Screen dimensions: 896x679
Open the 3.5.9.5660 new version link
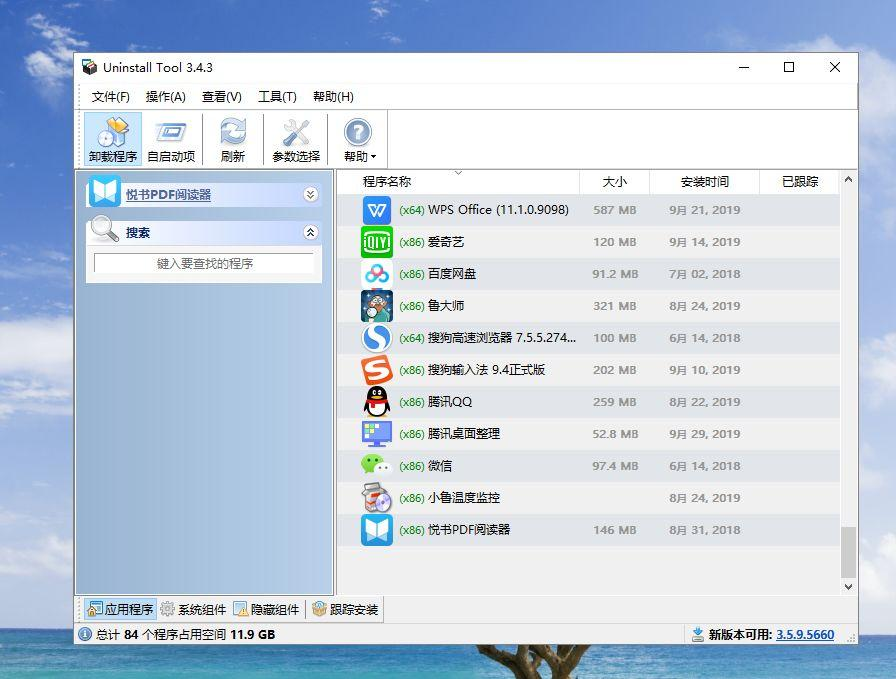tap(805, 634)
